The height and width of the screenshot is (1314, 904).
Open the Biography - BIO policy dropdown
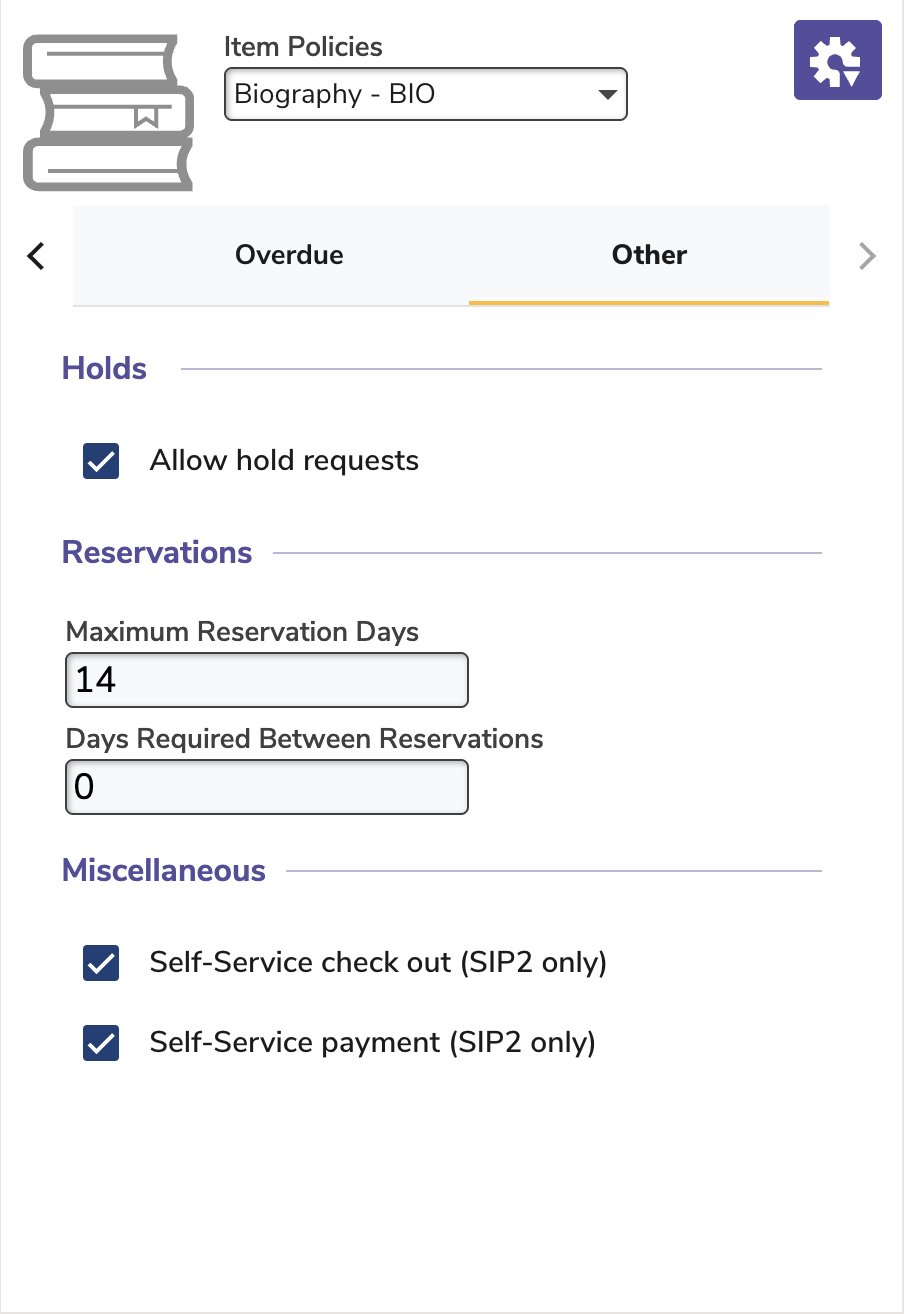425,95
